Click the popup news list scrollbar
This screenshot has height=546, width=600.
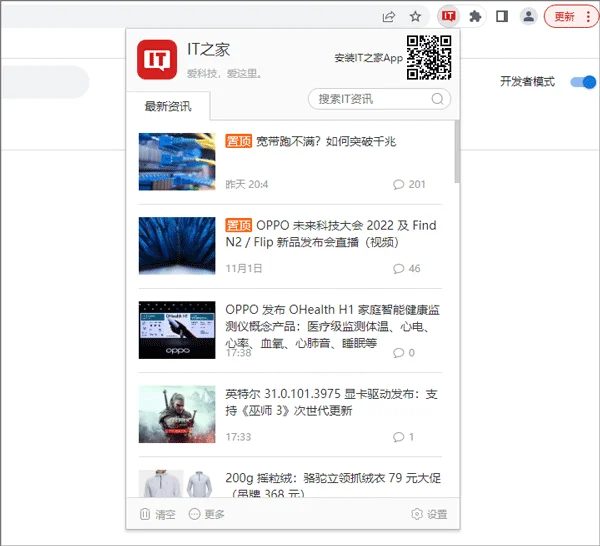tap(457, 152)
